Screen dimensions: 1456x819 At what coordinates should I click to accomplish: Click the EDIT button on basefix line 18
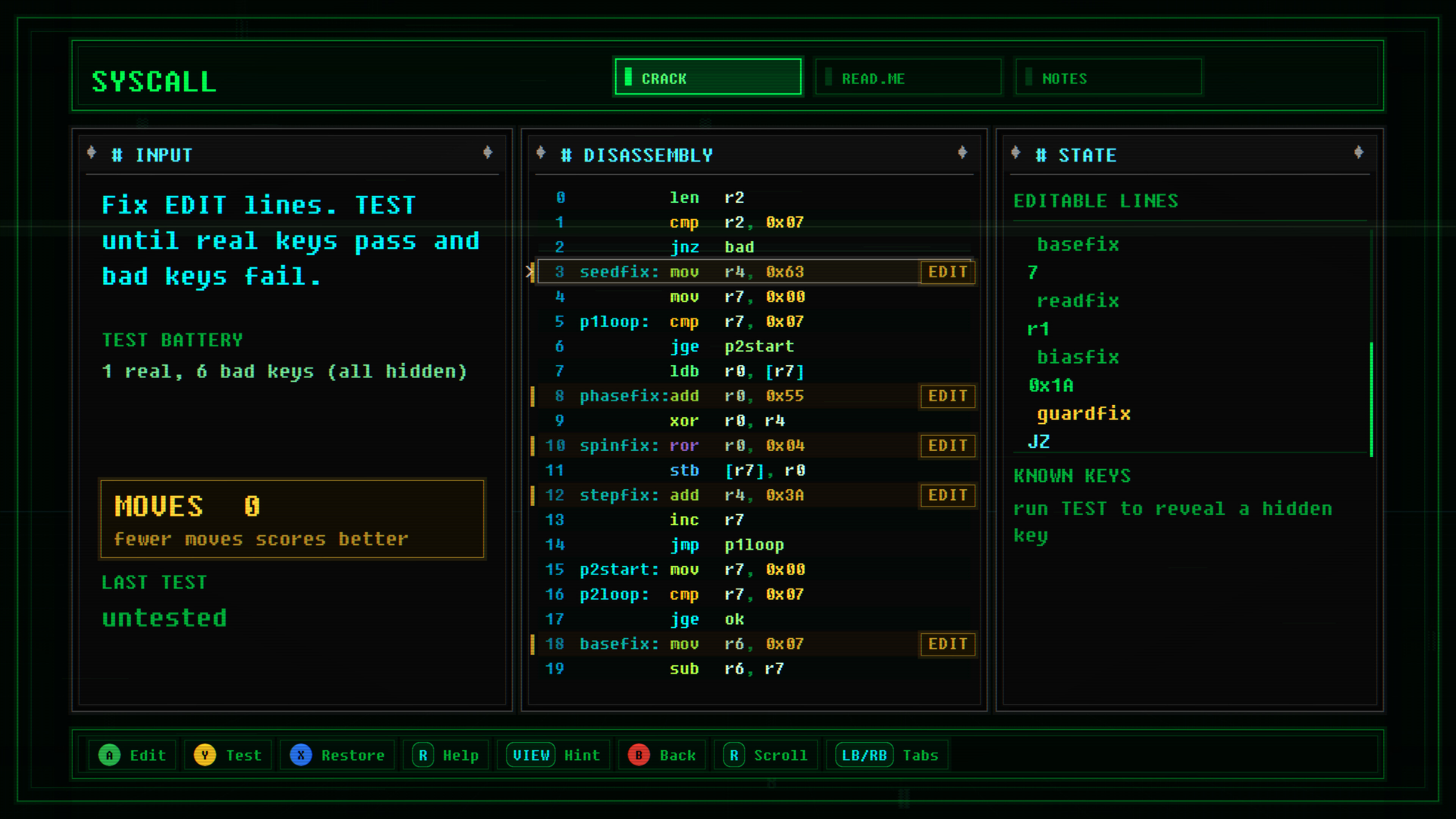pos(947,644)
